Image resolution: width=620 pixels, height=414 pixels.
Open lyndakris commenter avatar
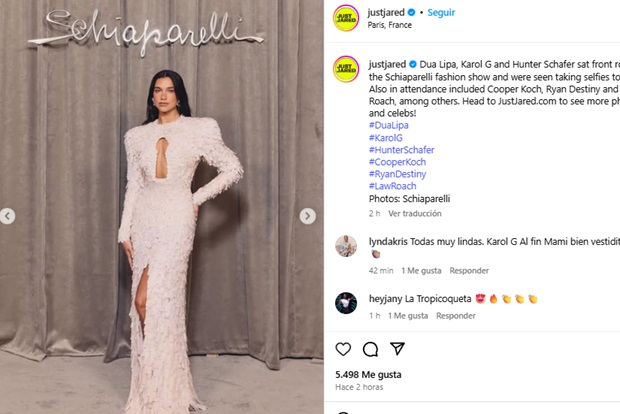pyautogui.click(x=346, y=246)
